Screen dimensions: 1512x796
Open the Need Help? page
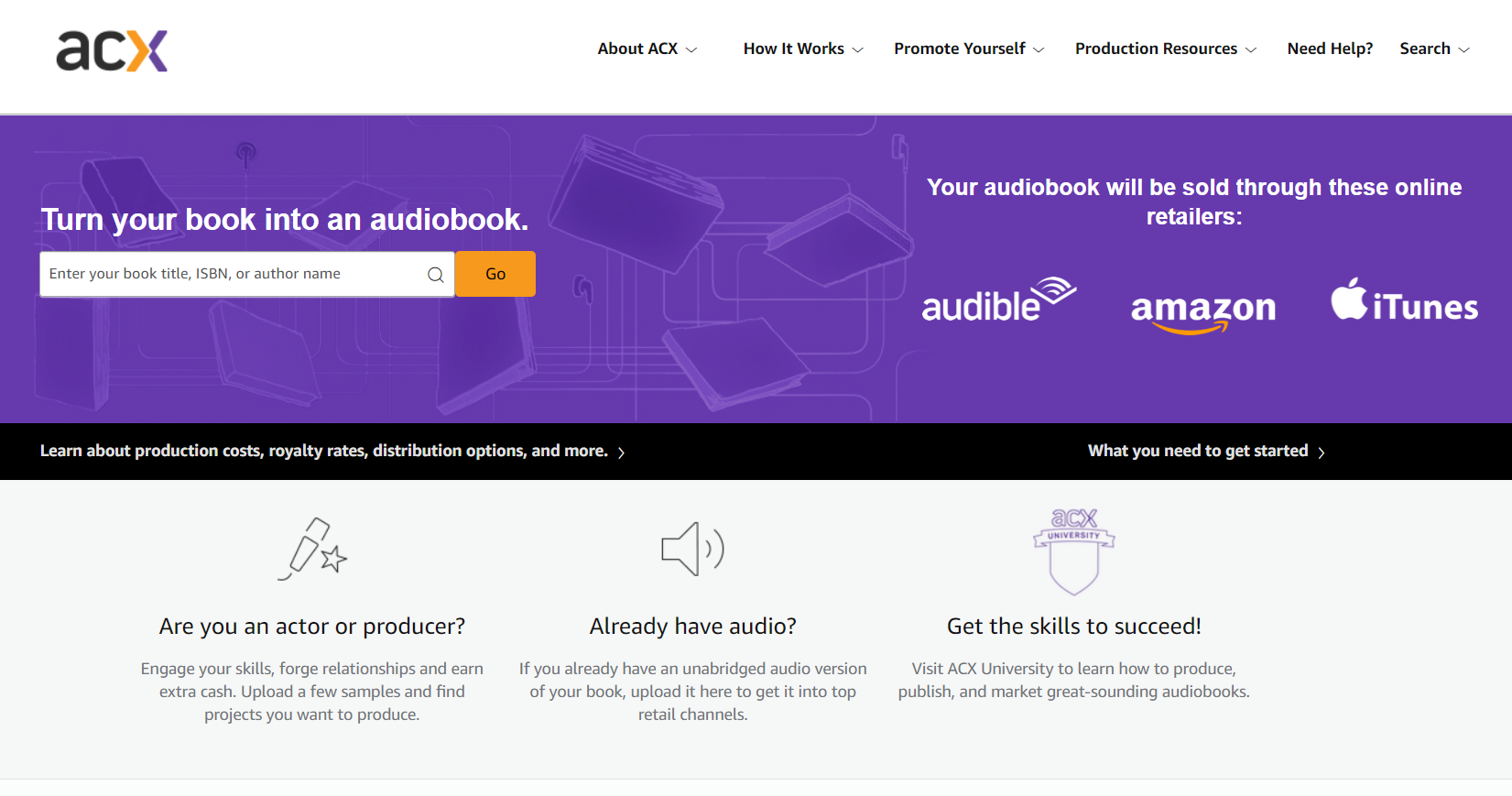tap(1330, 49)
